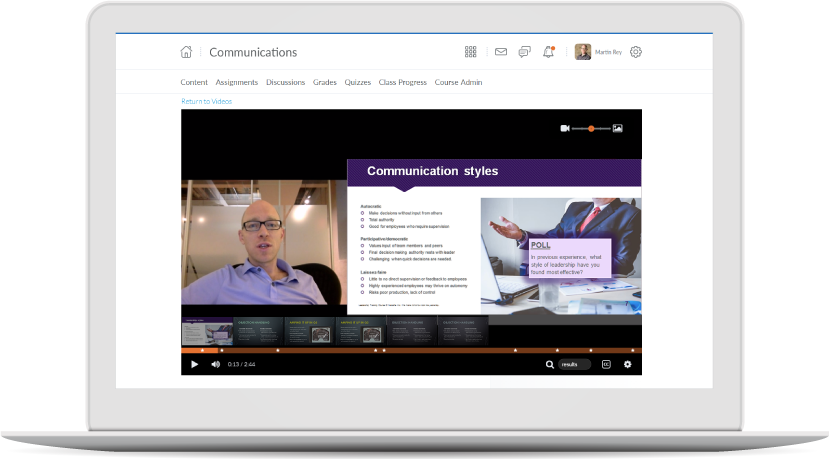
Task: Open the Course Admin link
Action: click(x=459, y=82)
